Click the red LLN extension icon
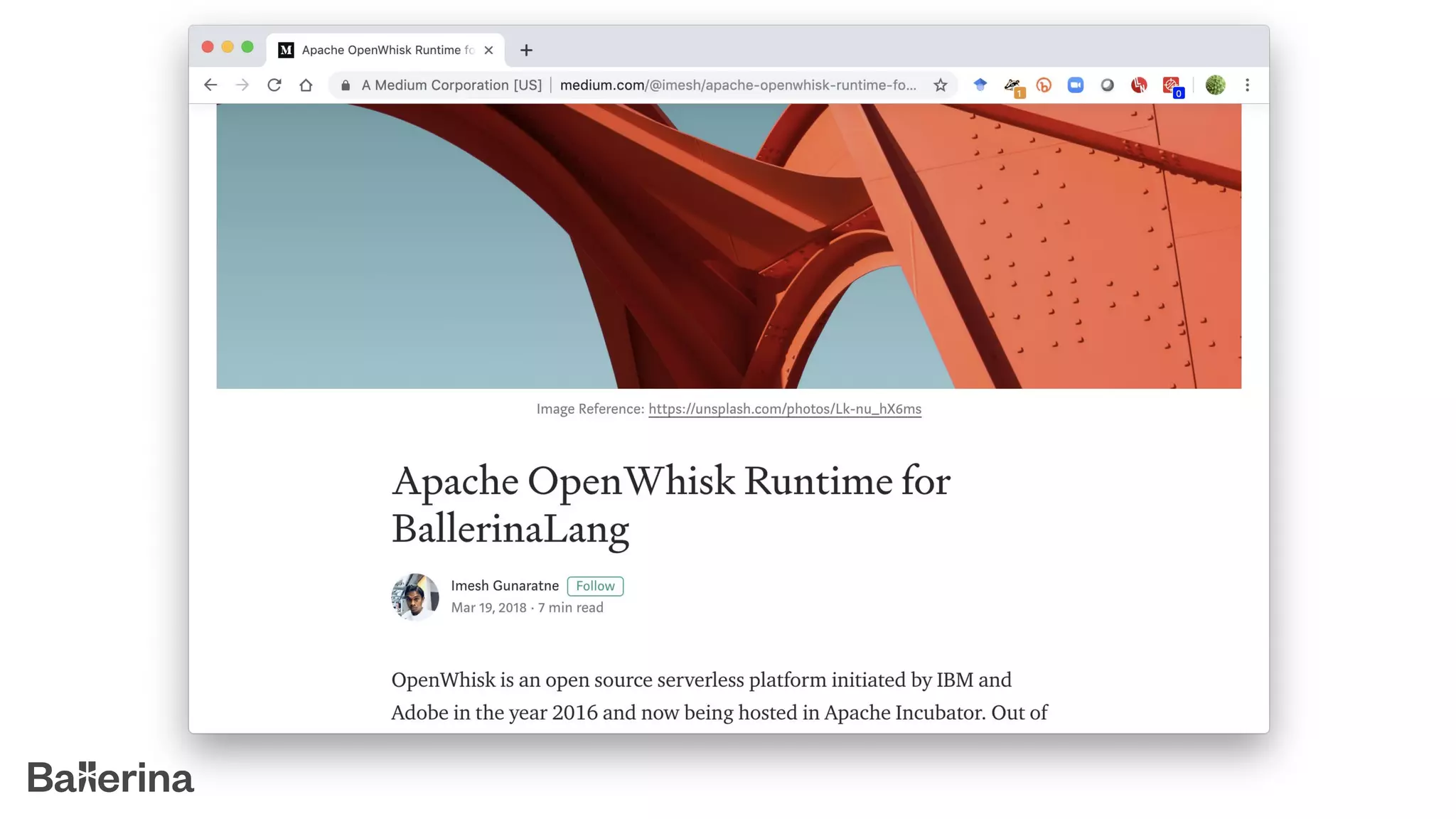Image resolution: width=1456 pixels, height=819 pixels. point(1139,85)
